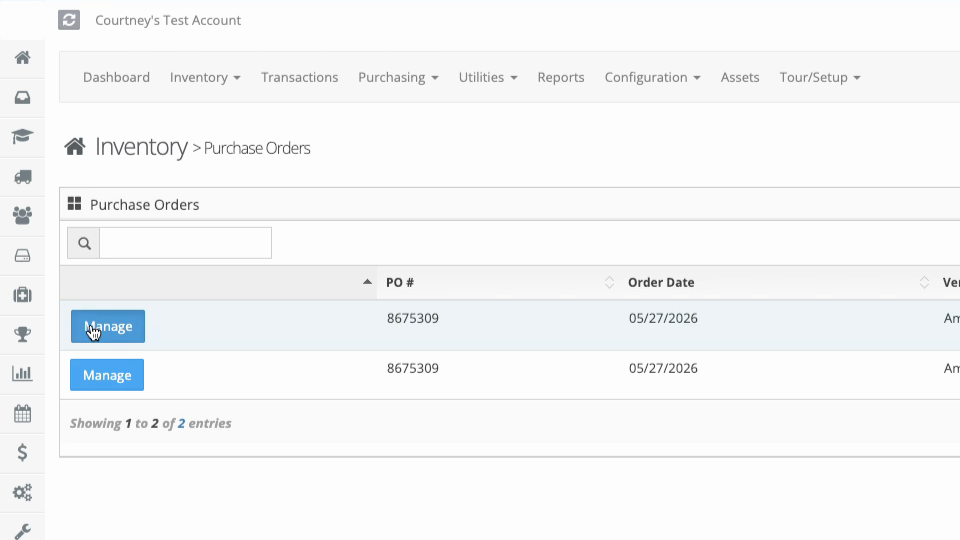Viewport: 960px width, 540px height.
Task: Select PO number 8675309 in first row
Action: point(413,318)
